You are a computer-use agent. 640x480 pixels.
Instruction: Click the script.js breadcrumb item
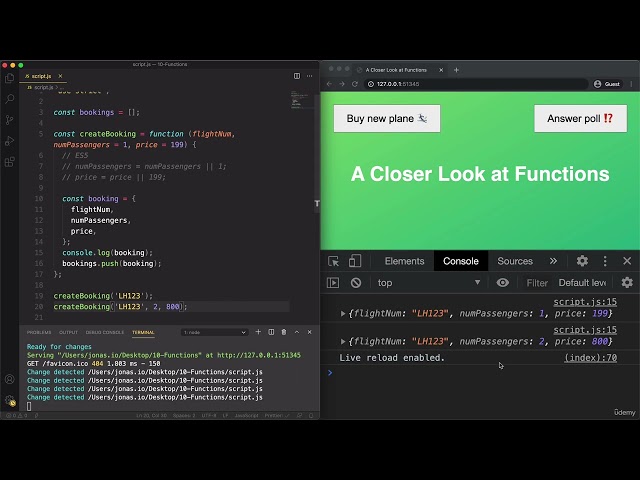click(41, 87)
